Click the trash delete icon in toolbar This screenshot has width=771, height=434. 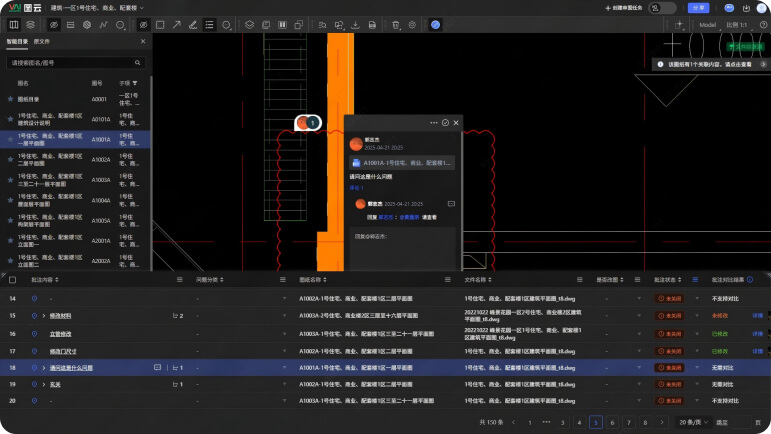(396, 24)
